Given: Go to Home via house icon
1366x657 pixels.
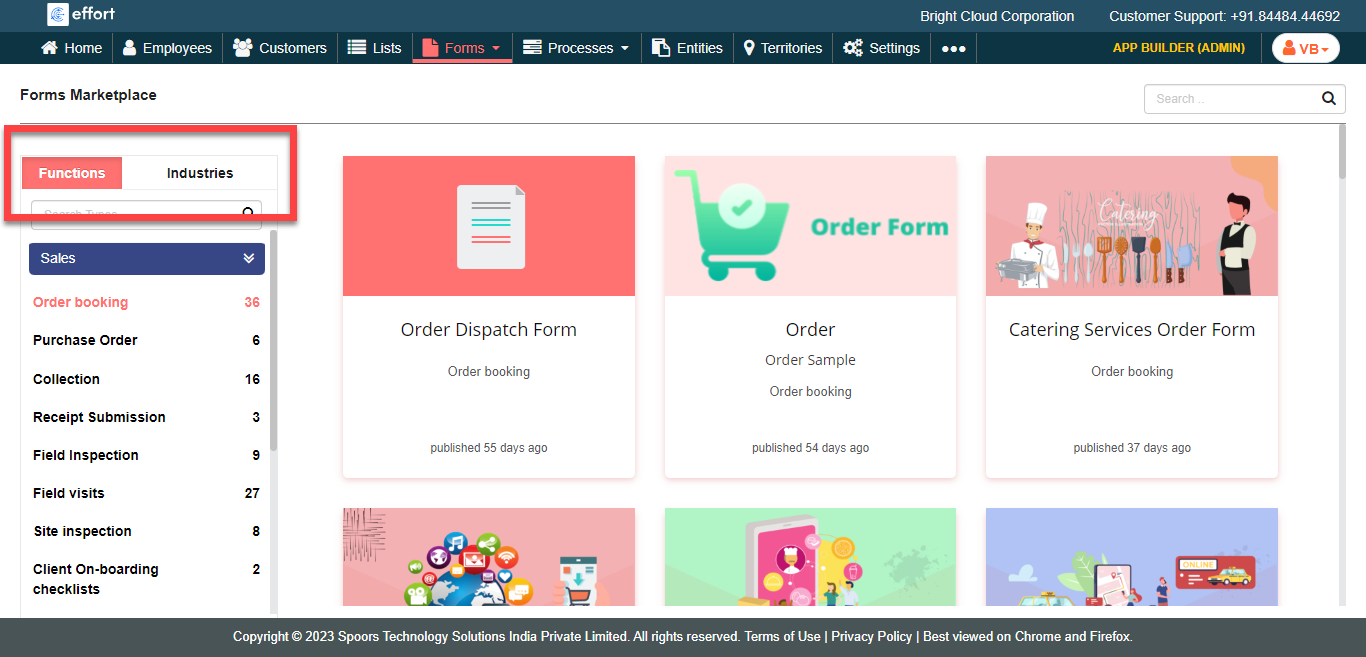Looking at the screenshot, I should 49,48.
